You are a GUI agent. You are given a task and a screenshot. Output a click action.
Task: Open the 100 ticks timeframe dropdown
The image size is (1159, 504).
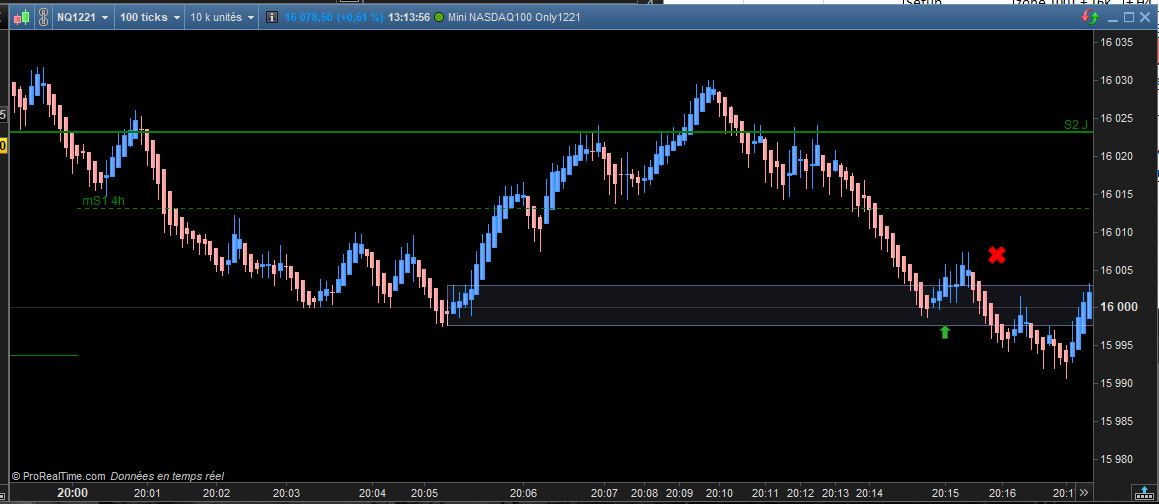150,17
